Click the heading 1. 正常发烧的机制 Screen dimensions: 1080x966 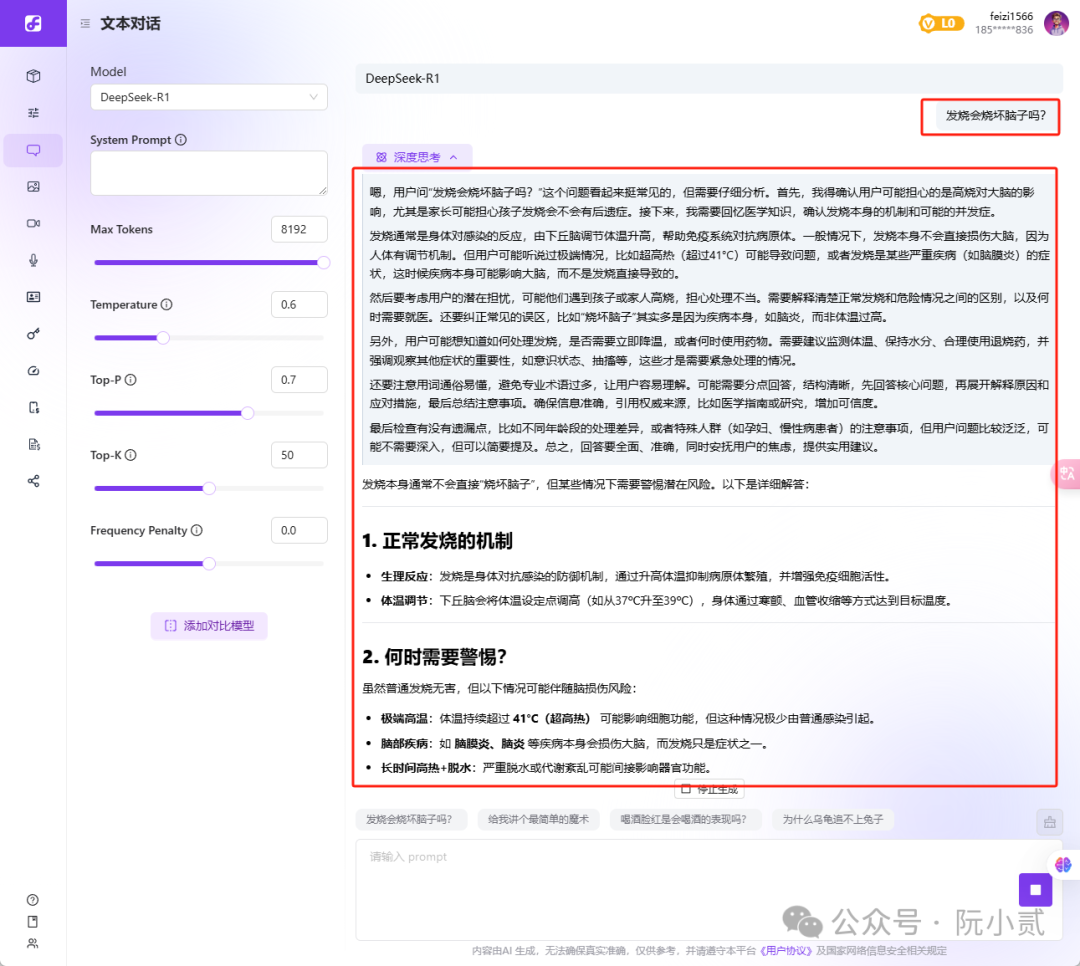point(437,541)
